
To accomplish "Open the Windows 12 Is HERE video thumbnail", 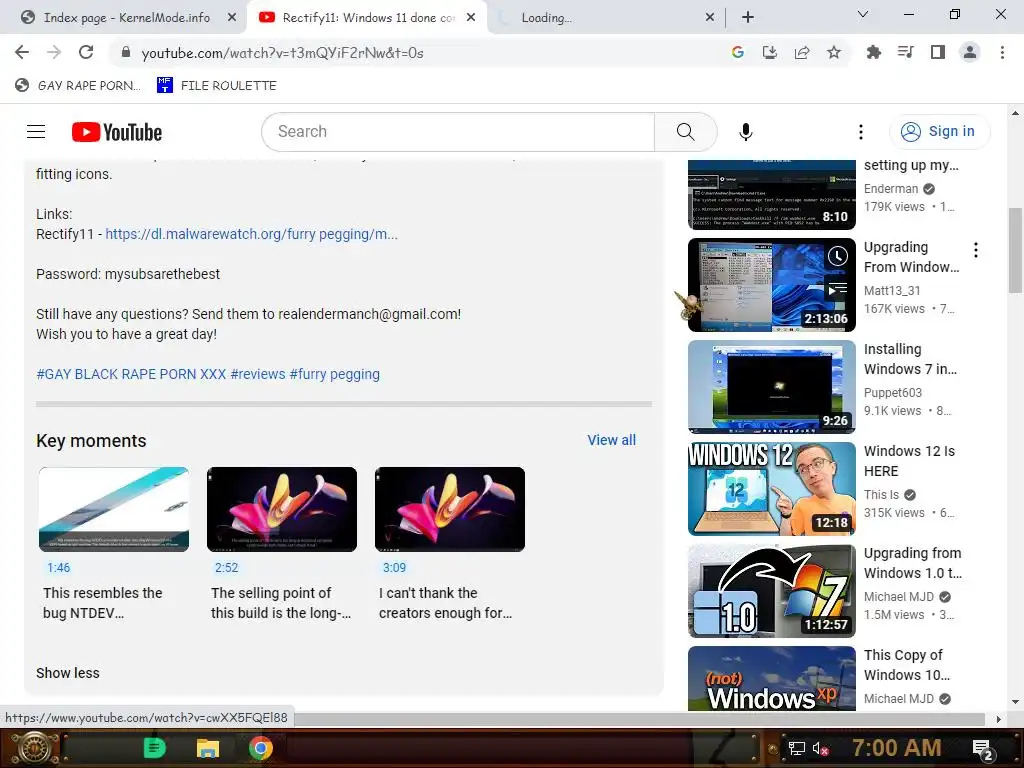I will click(771, 488).
